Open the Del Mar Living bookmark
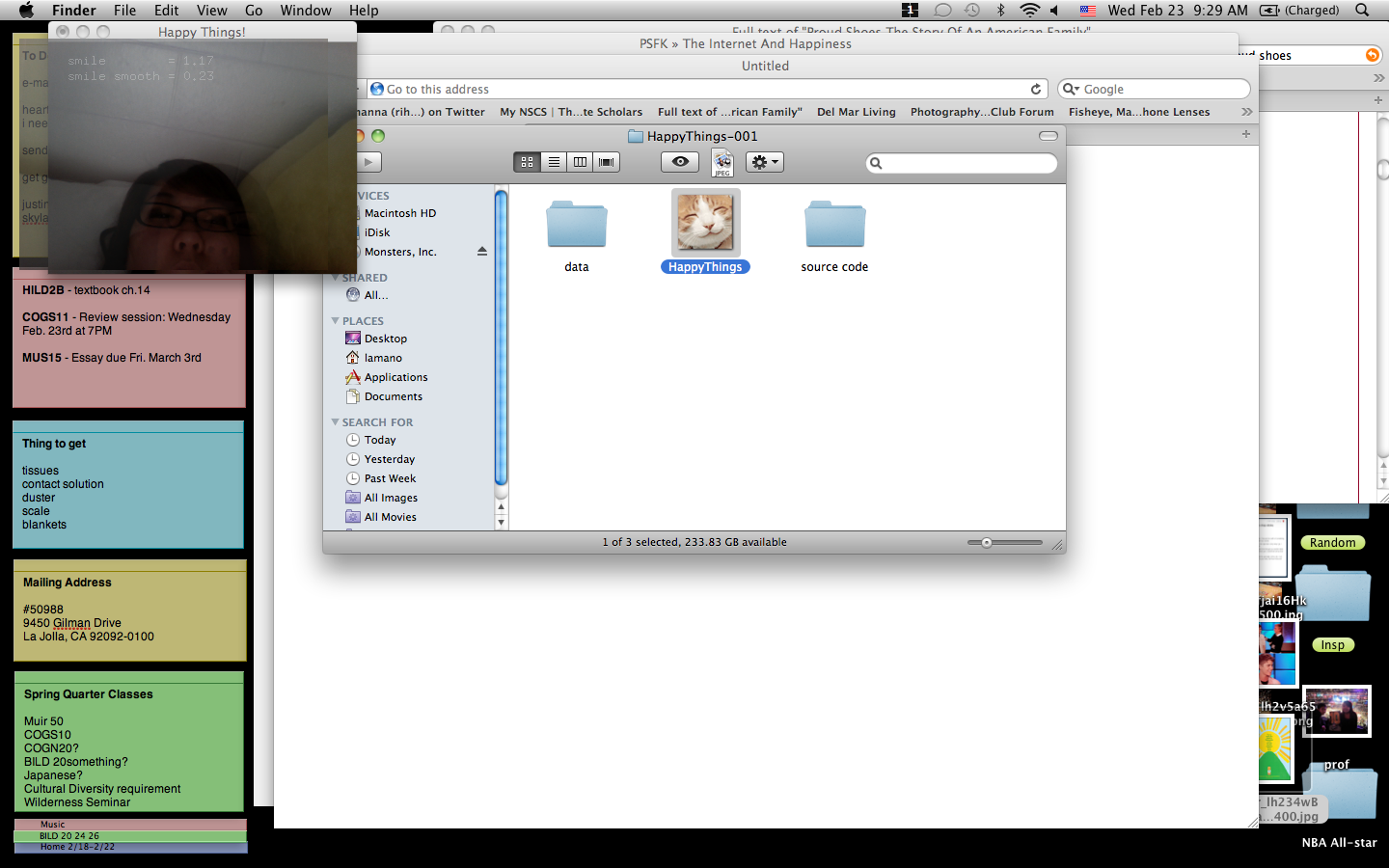This screenshot has width=1389, height=868. pyautogui.click(x=856, y=112)
